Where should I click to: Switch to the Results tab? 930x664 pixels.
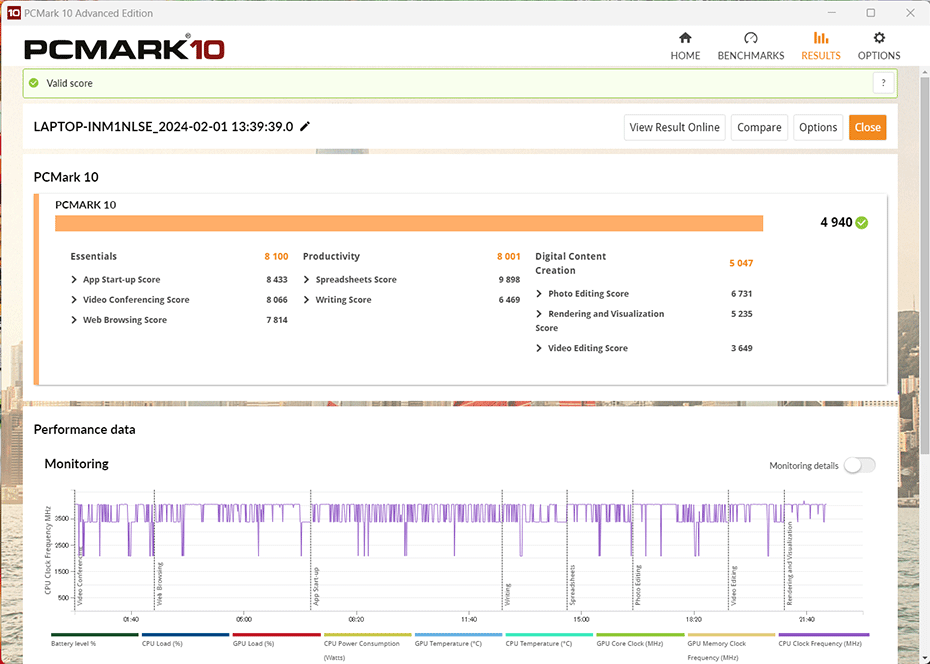(820, 46)
